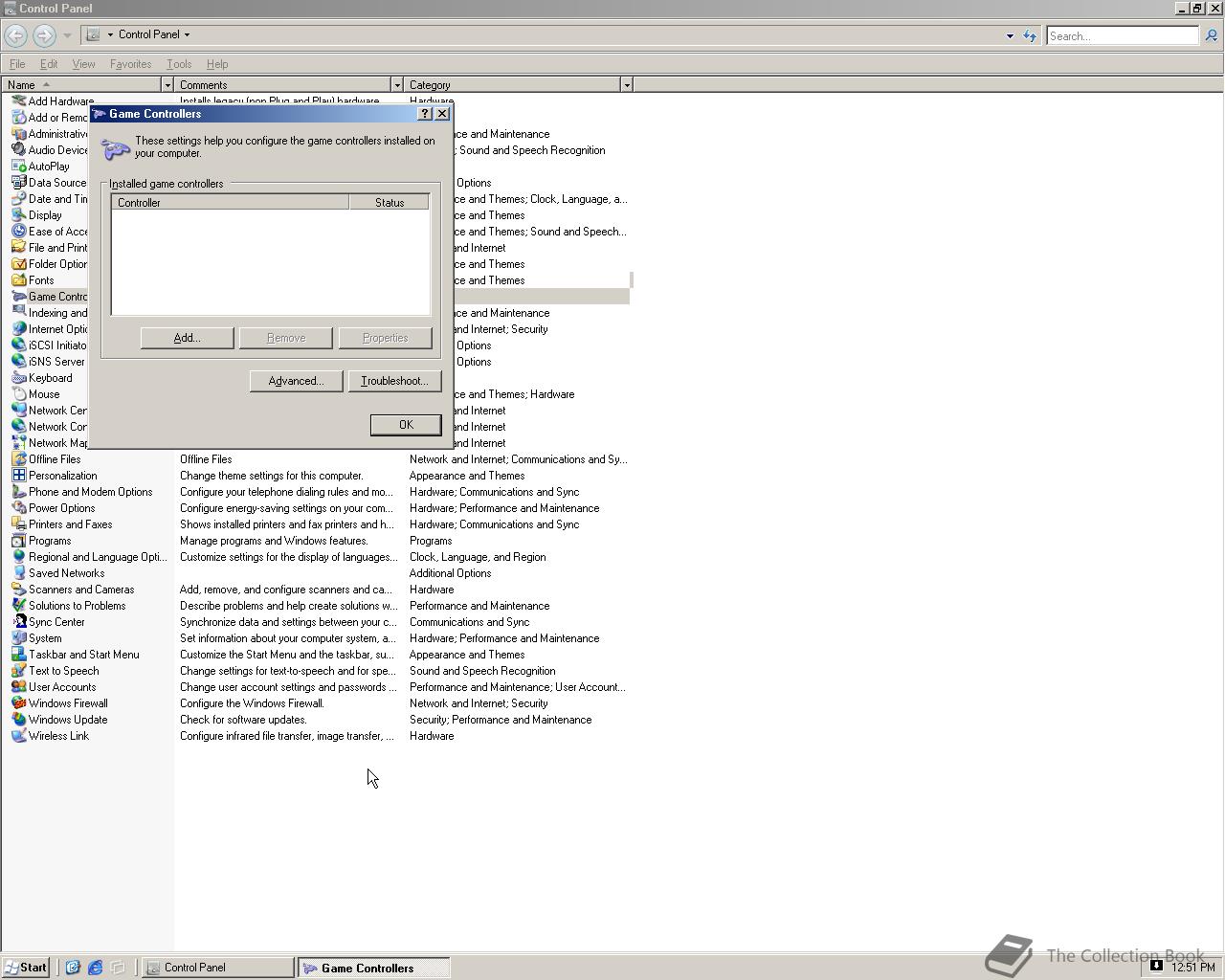
Task: Open the Mouse icon
Action: (18, 394)
